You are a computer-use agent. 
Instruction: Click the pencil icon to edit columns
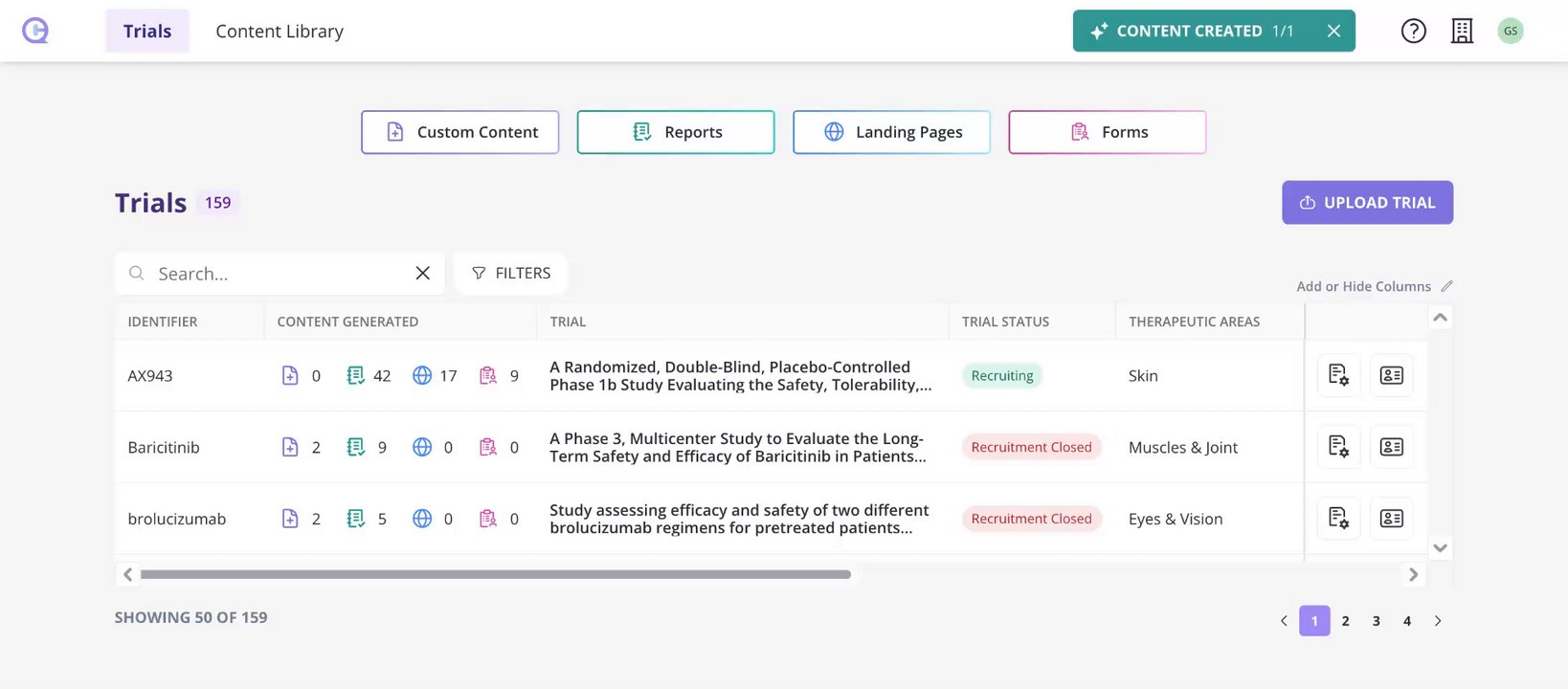pos(1446,286)
